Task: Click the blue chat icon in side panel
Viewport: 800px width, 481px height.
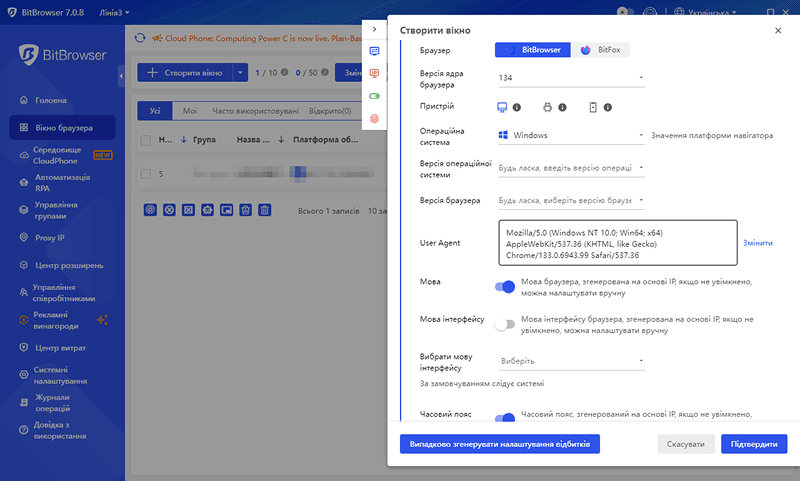Action: [375, 51]
